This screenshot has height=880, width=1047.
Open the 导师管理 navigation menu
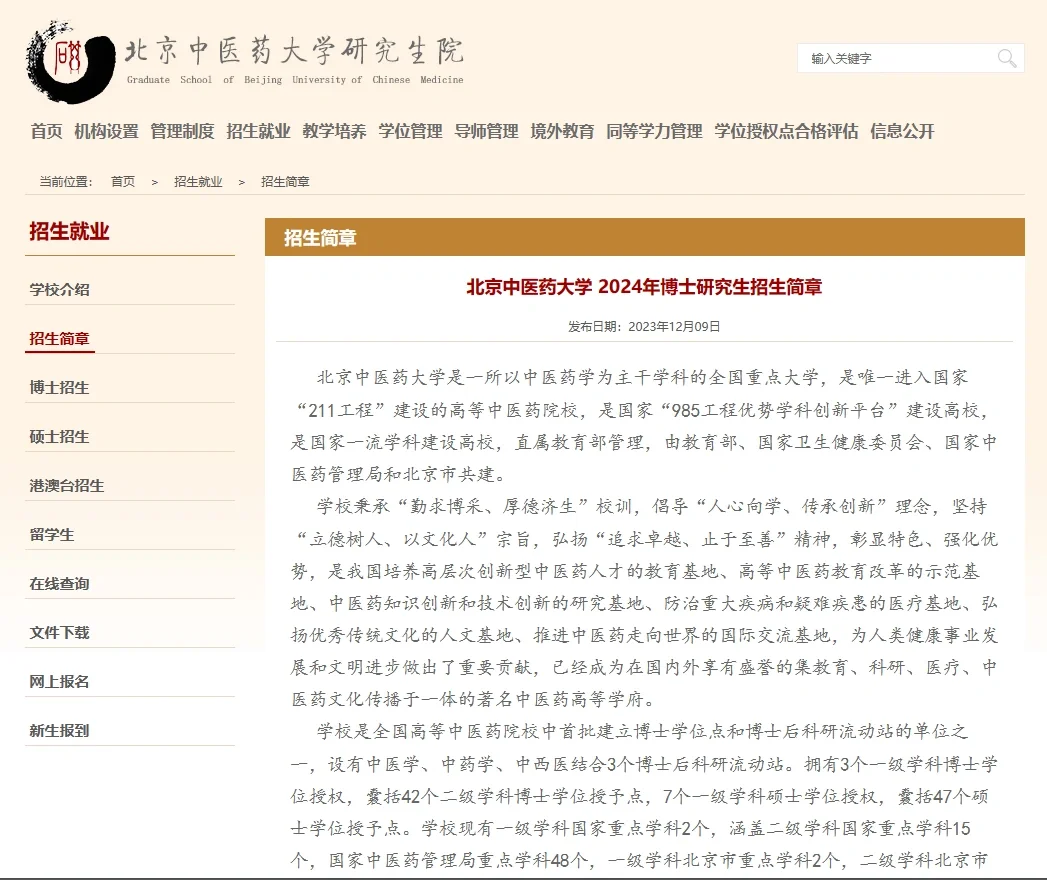[x=487, y=132]
